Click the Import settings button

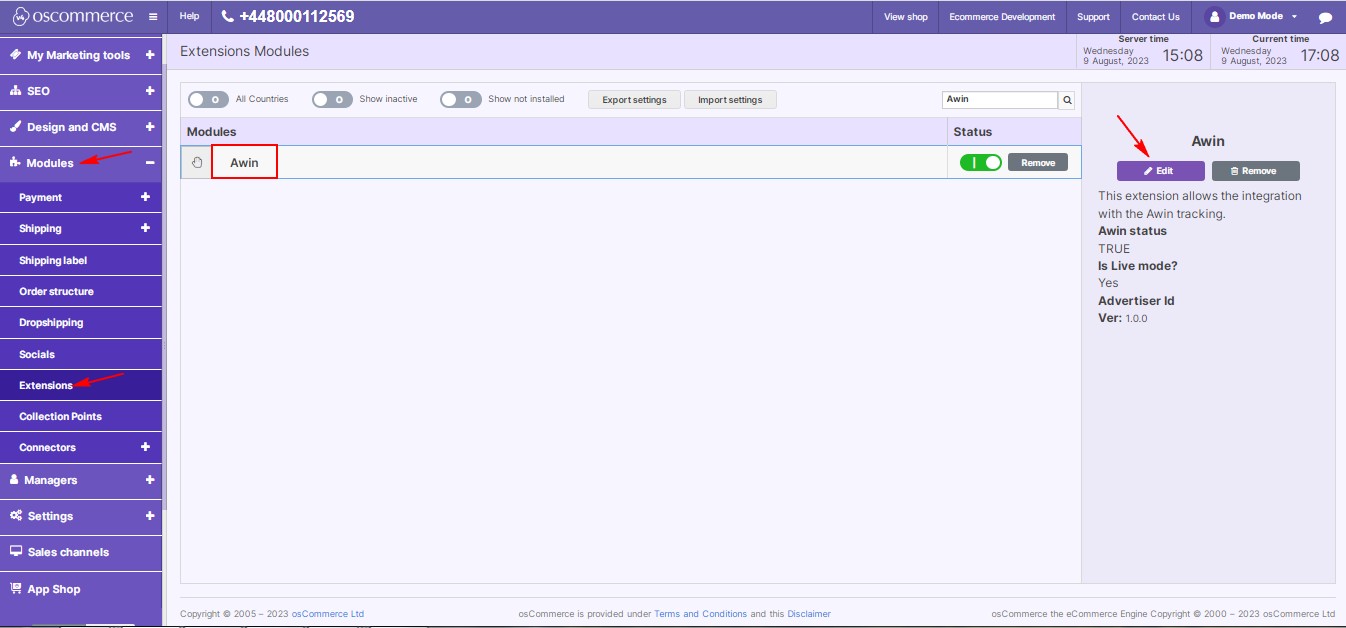coord(730,100)
